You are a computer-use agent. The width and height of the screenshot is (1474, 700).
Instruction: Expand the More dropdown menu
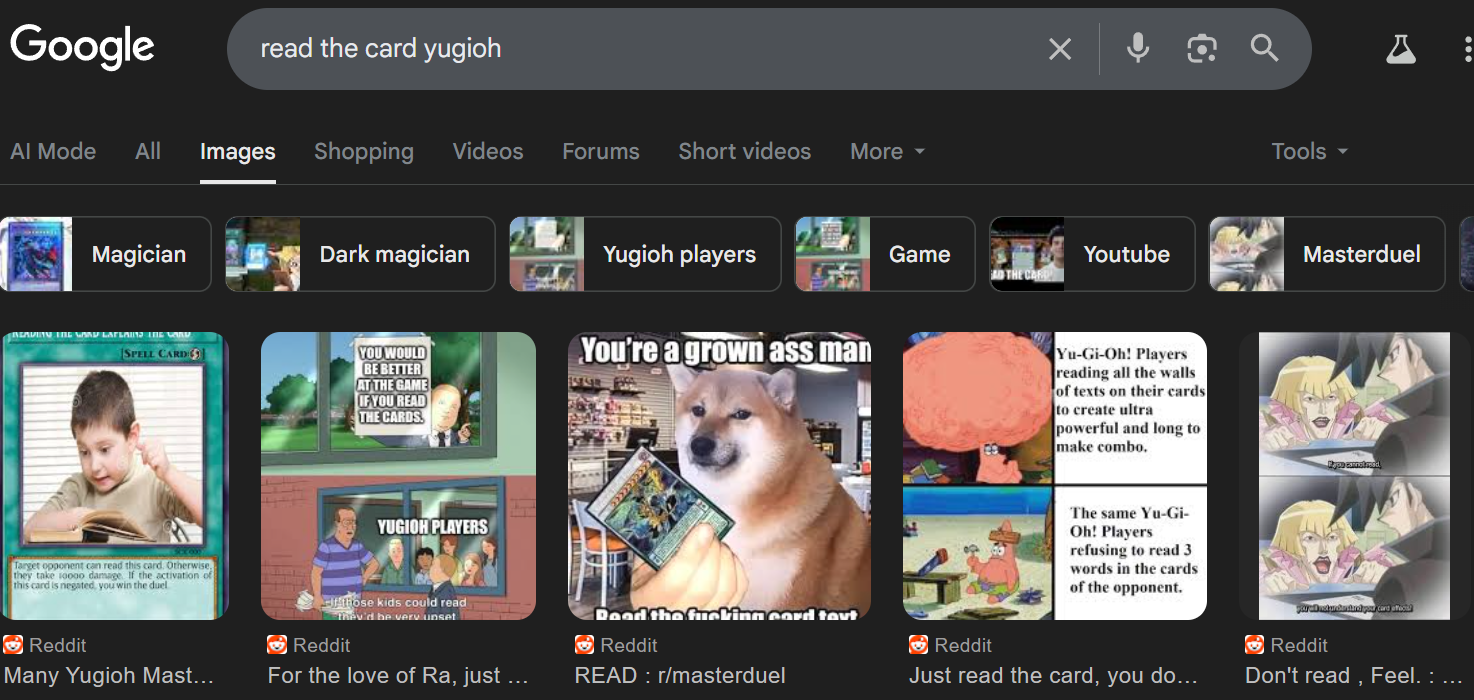pos(887,152)
